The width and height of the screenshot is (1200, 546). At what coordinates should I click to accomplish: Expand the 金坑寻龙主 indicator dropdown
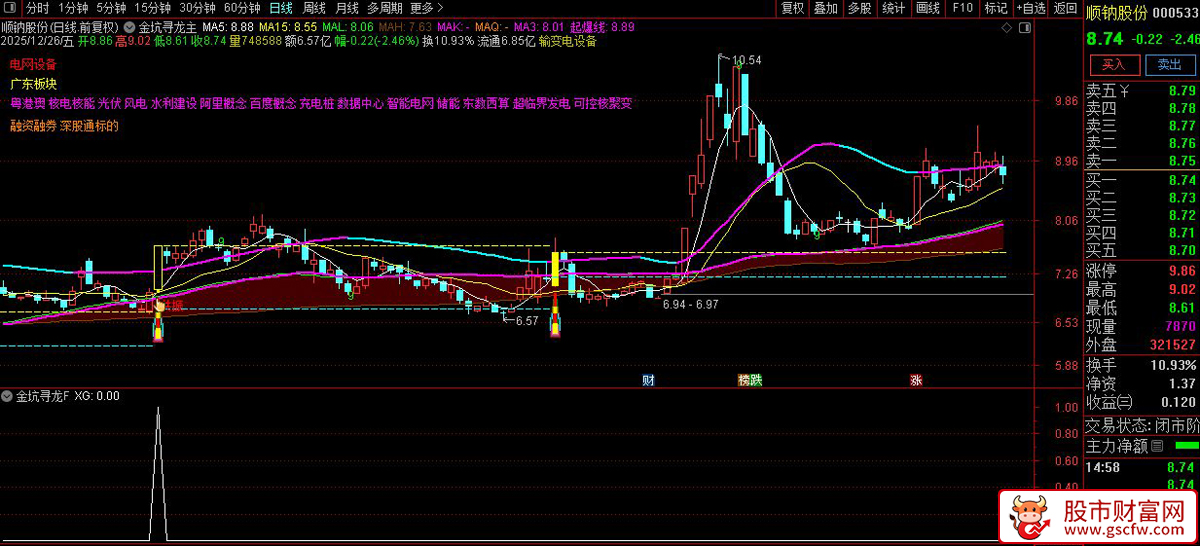click(130, 25)
